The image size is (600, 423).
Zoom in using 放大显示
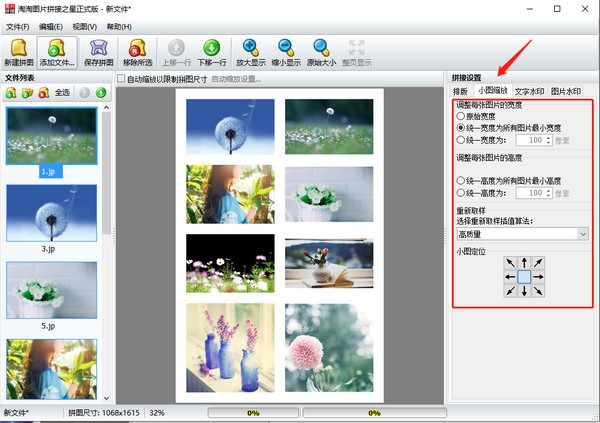pyautogui.click(x=251, y=52)
